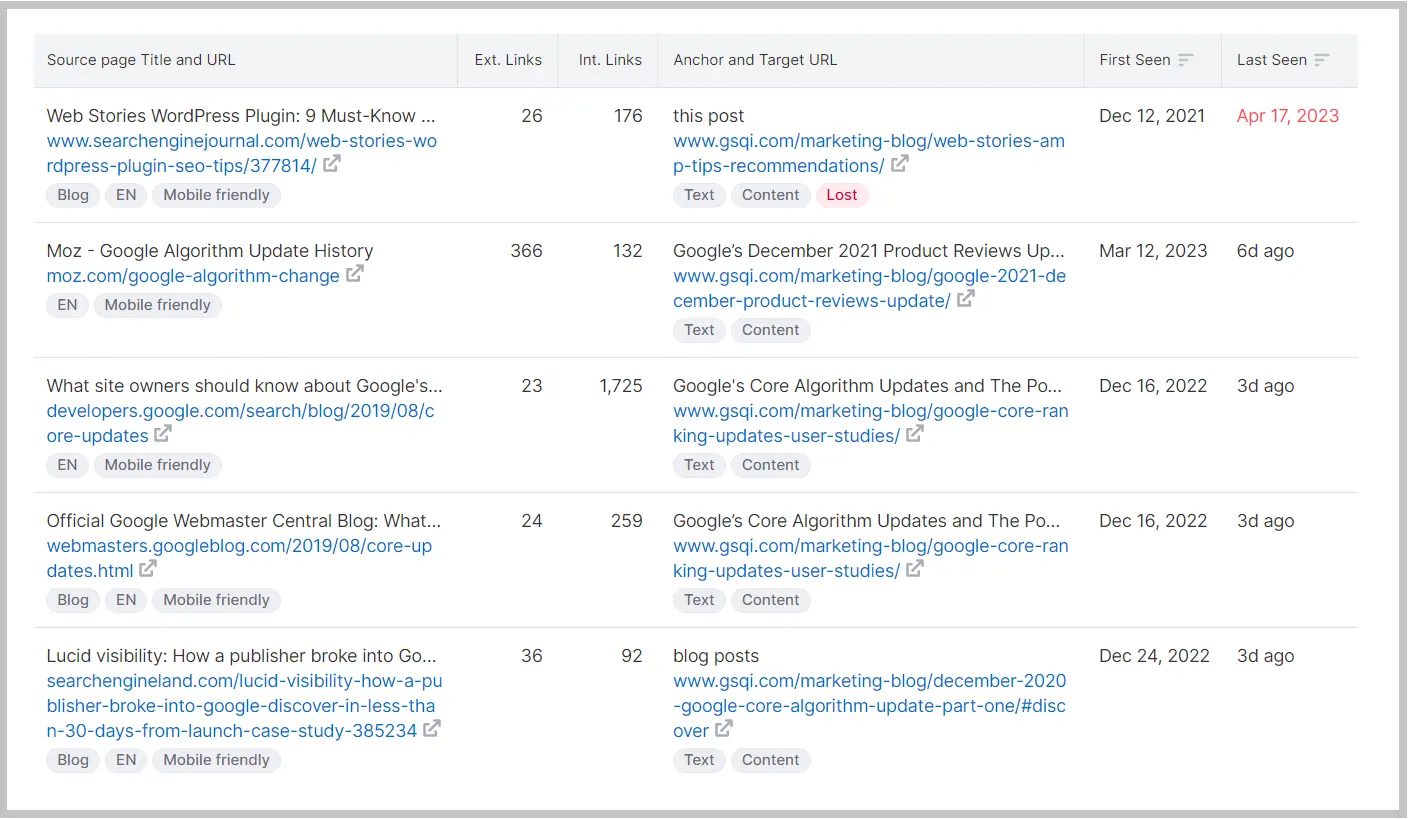Image resolution: width=1408 pixels, height=819 pixels.
Task: Open moz.com/google-algorithm-change link
Action: pyautogui.click(x=193, y=275)
